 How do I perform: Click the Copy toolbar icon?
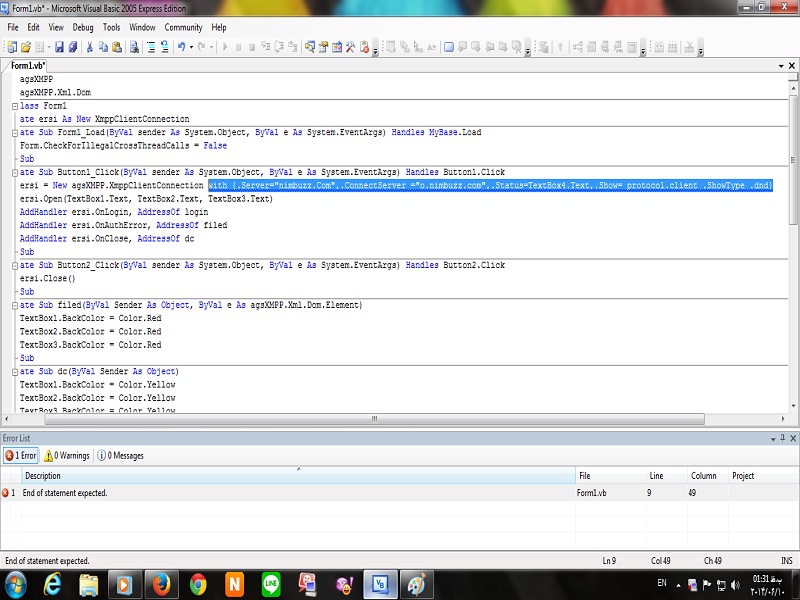pos(103,47)
